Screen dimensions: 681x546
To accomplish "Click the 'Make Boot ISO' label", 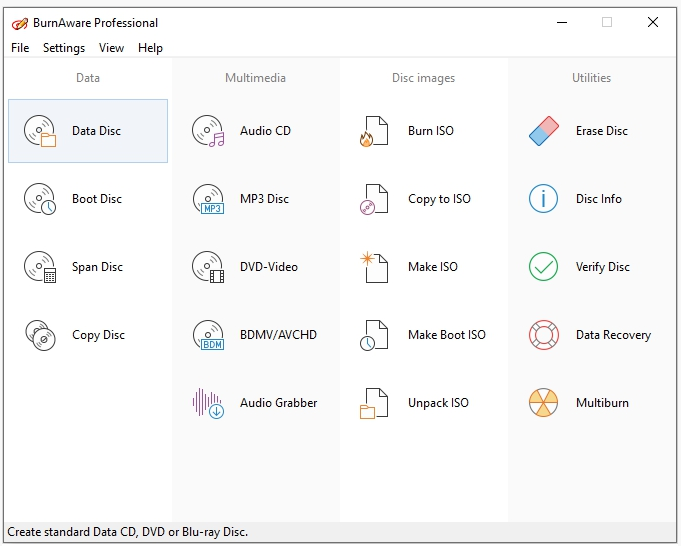I will coord(446,335).
